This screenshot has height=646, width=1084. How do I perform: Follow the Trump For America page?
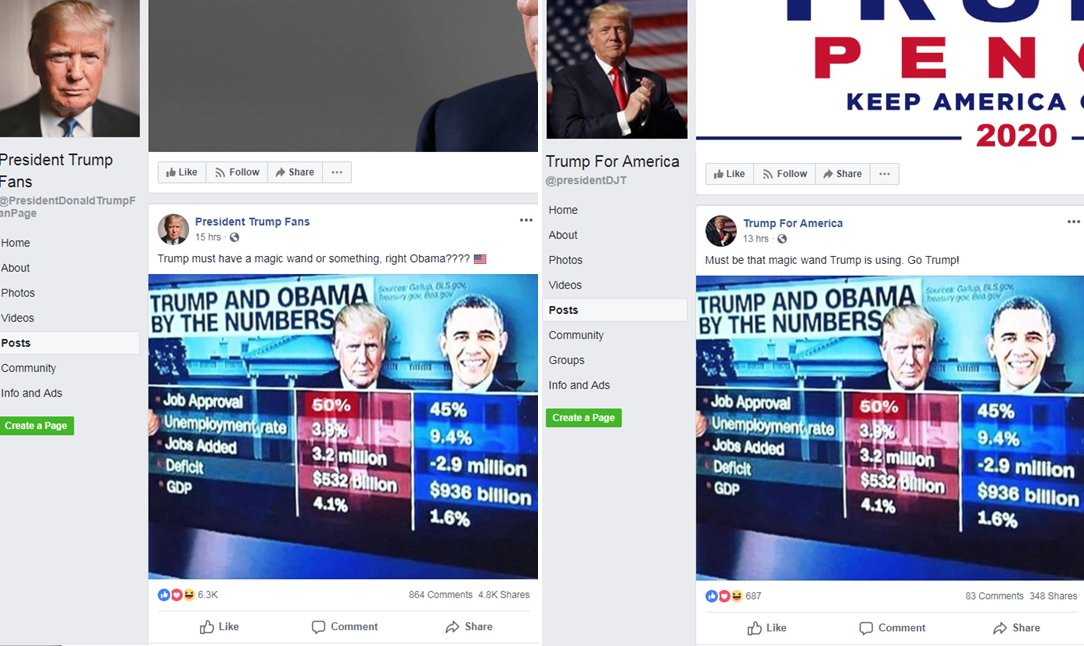(784, 174)
